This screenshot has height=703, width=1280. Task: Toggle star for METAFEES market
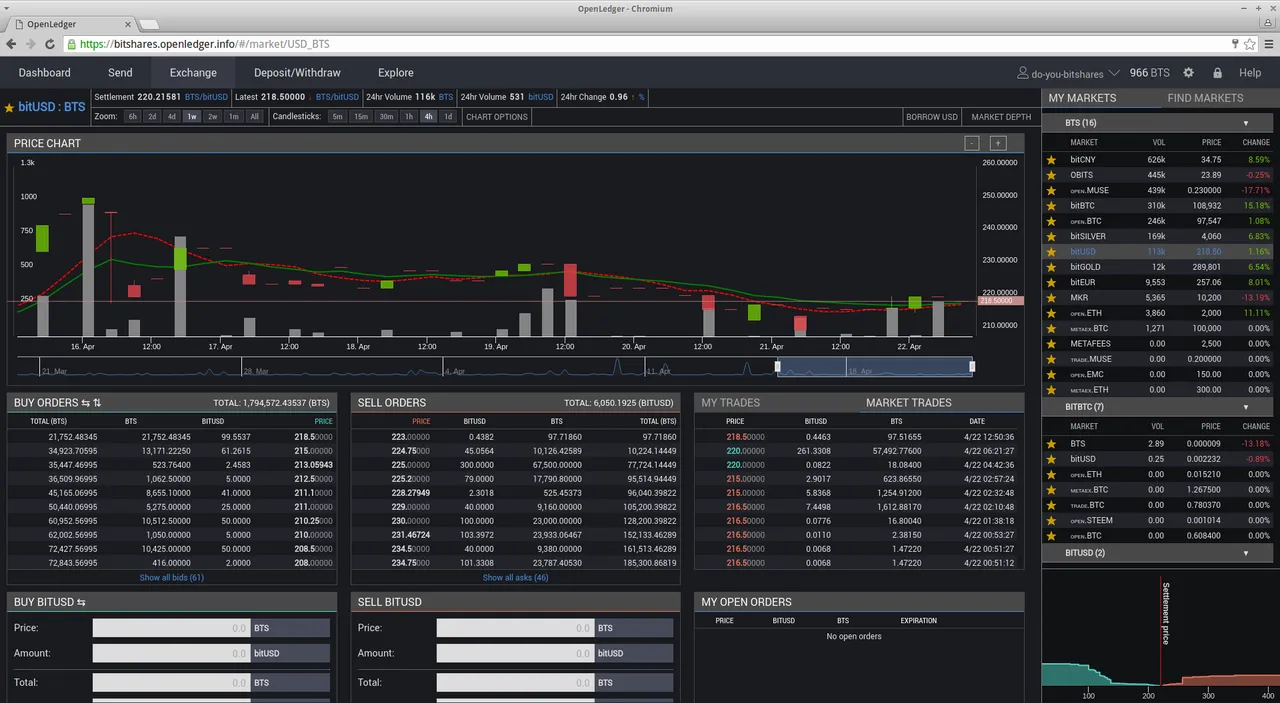click(x=1051, y=344)
